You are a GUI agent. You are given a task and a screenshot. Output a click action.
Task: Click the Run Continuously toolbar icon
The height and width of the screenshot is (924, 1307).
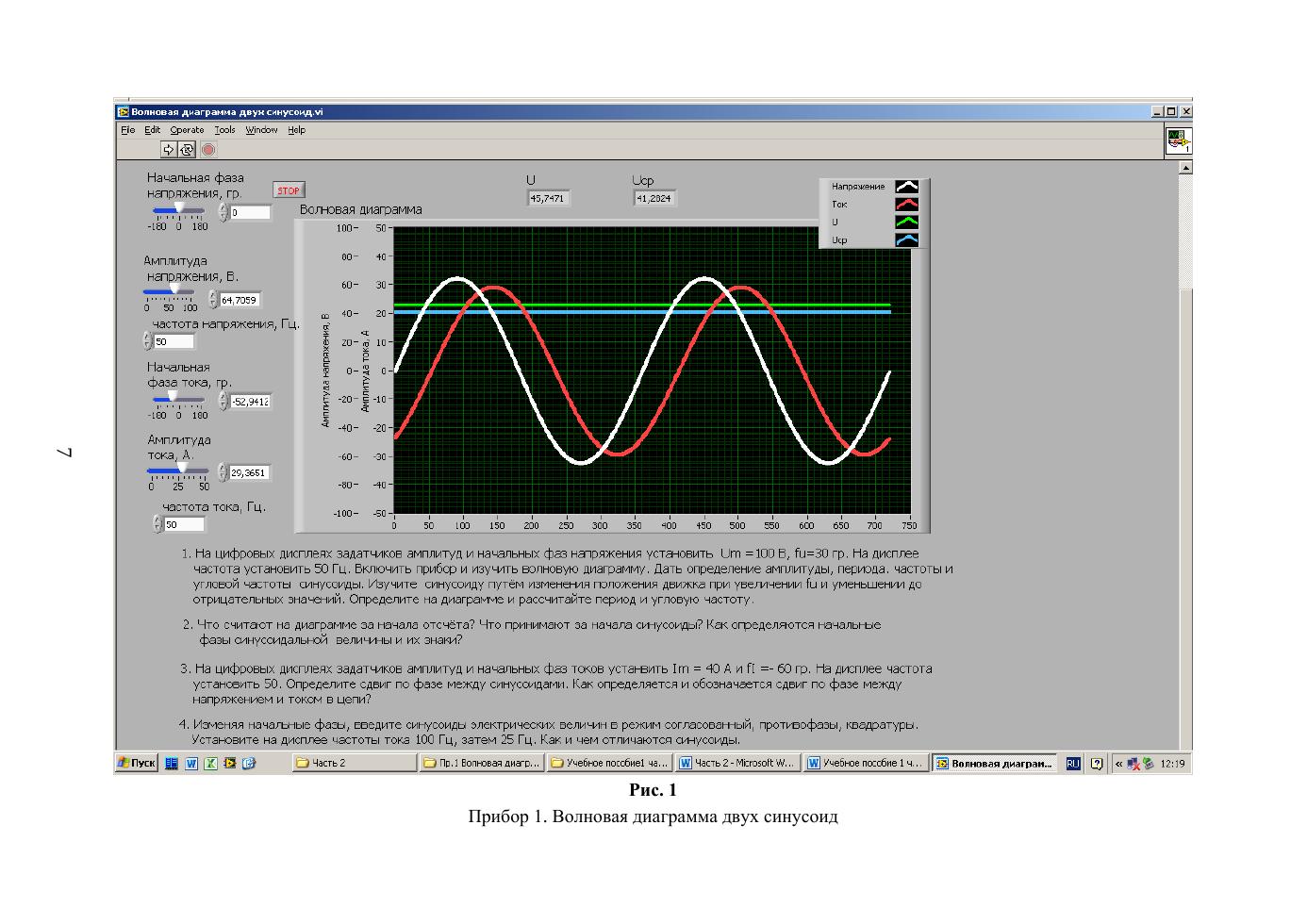(187, 149)
